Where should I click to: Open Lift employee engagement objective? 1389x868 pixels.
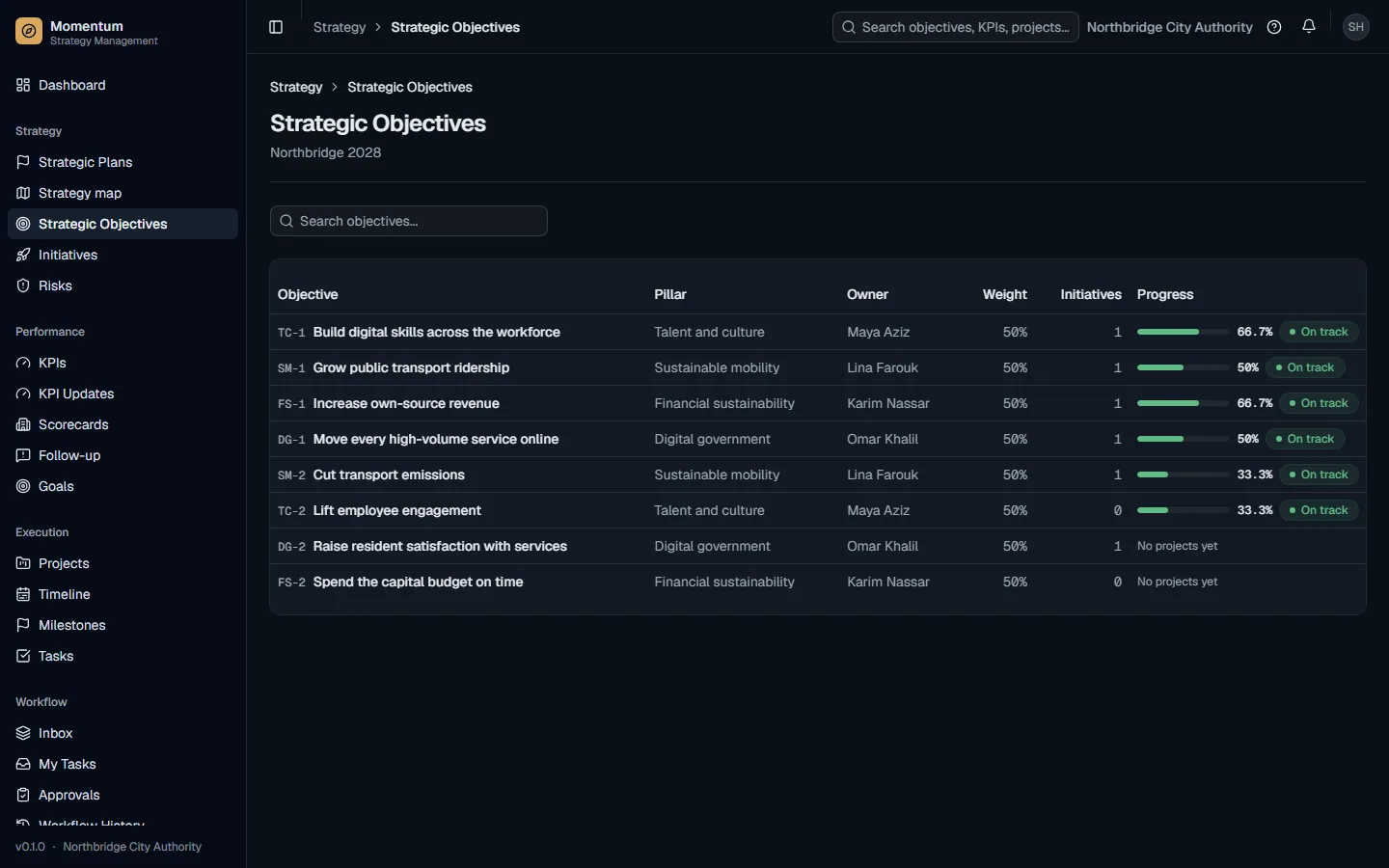397,510
